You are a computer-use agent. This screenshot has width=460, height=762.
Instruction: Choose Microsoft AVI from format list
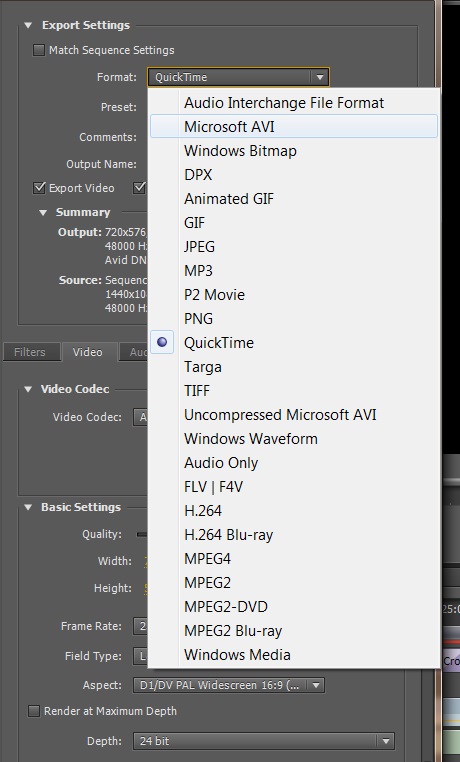pyautogui.click(x=294, y=127)
